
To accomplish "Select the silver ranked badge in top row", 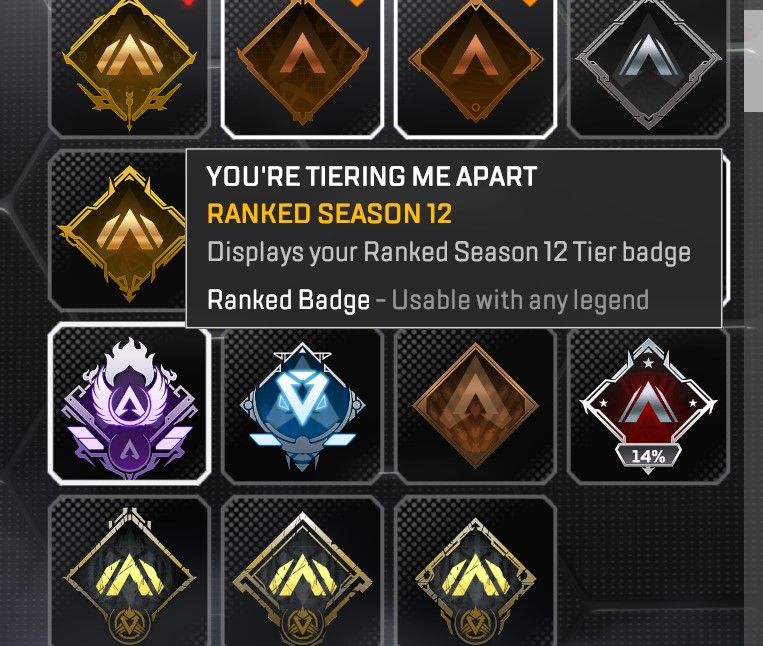I will coord(648,66).
